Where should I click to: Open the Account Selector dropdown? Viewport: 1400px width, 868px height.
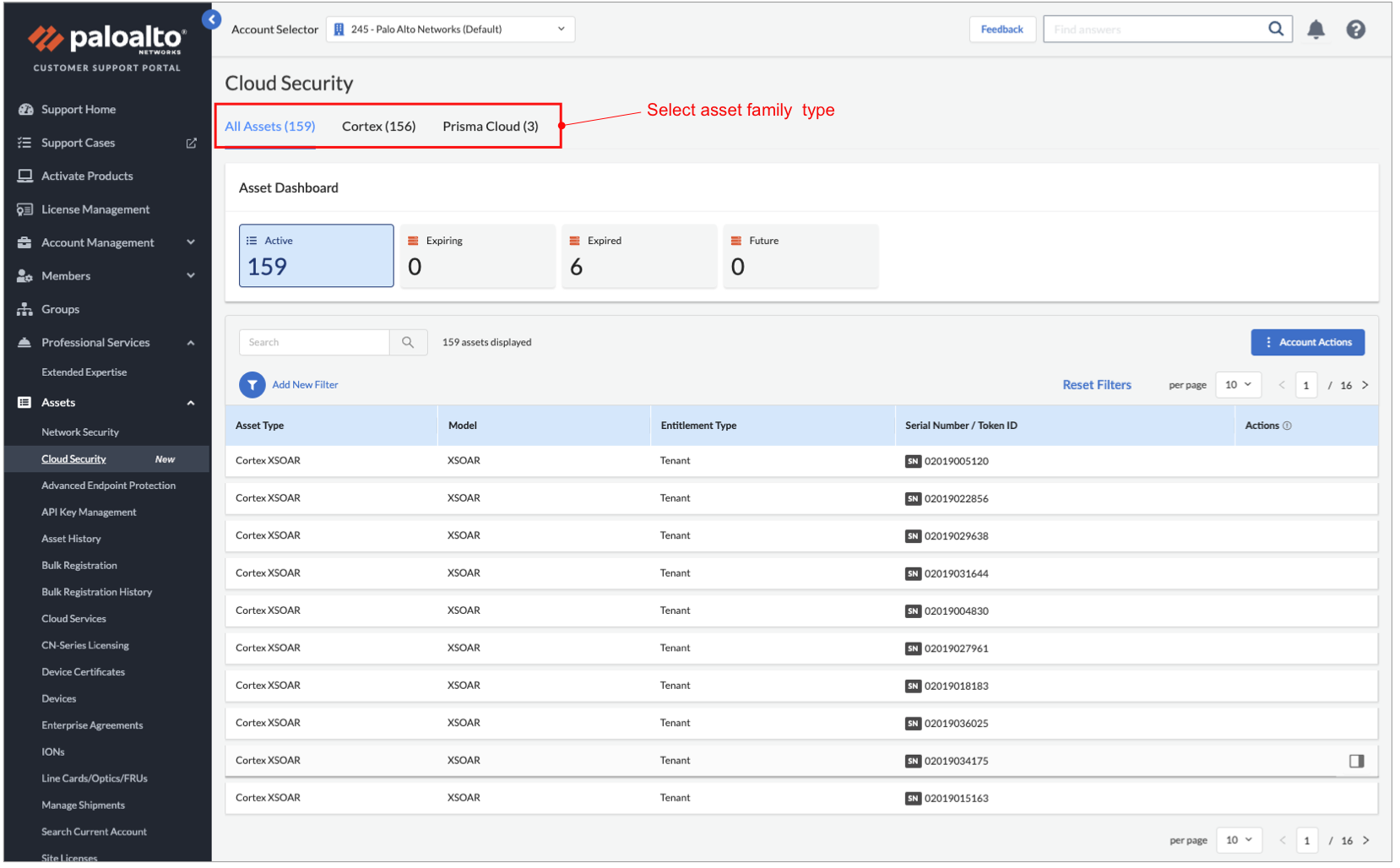450,30
